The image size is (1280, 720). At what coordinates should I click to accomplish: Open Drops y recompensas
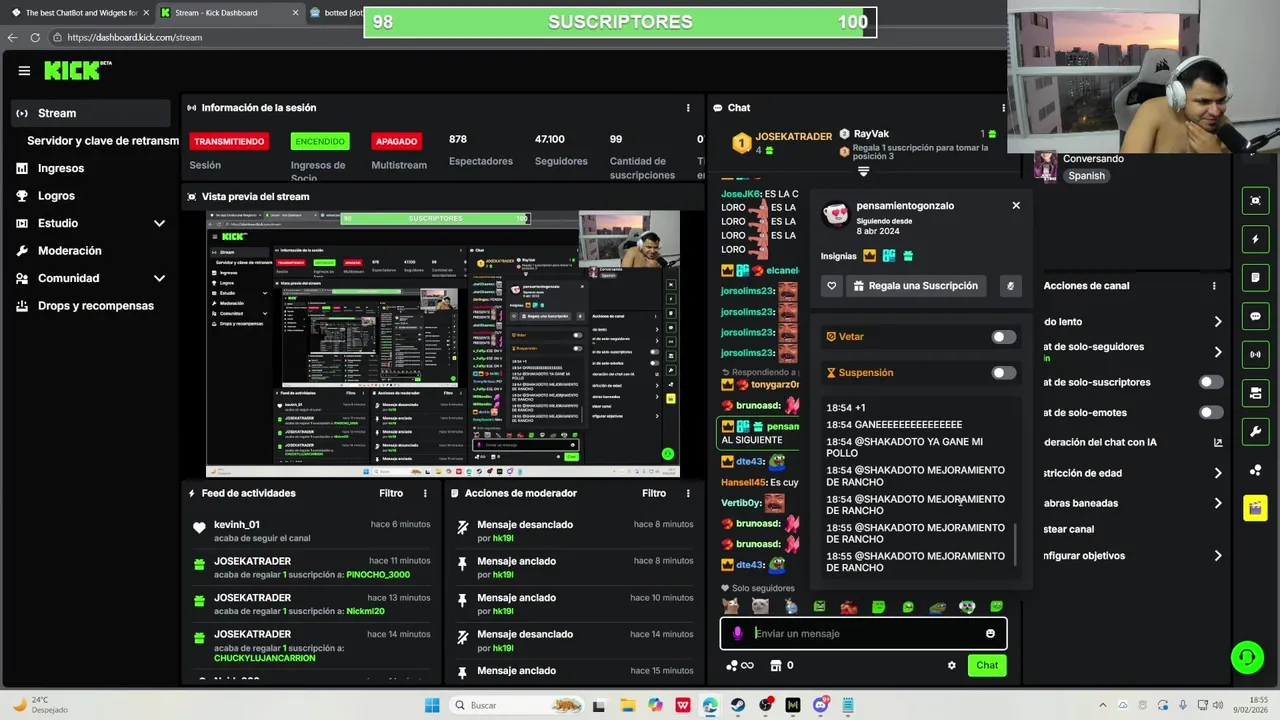pyautogui.click(x=96, y=306)
